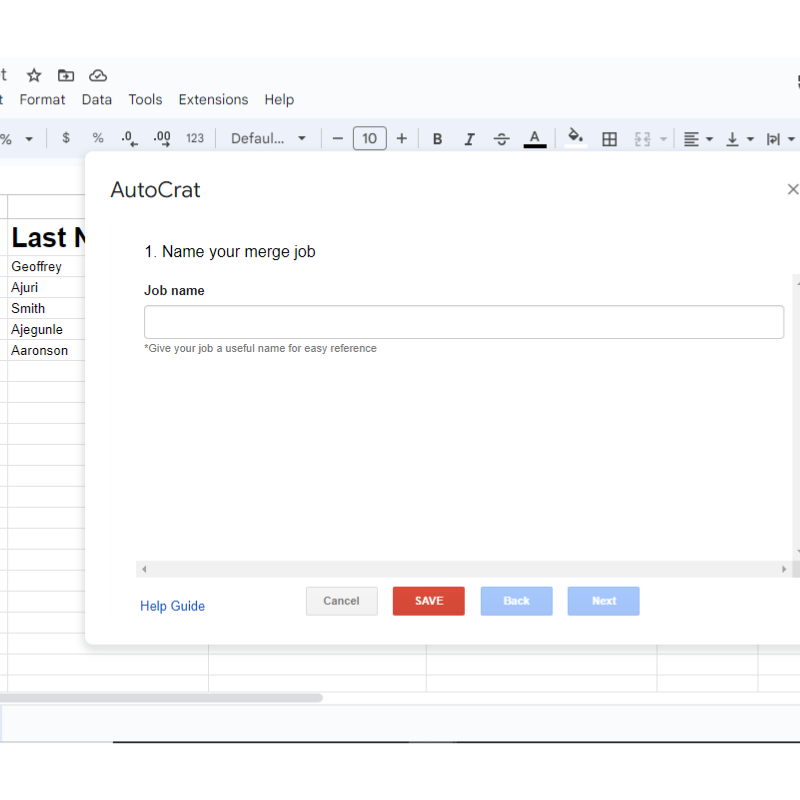Image resolution: width=800 pixels, height=800 pixels.
Task: Open the Tools menu
Action: (145, 99)
